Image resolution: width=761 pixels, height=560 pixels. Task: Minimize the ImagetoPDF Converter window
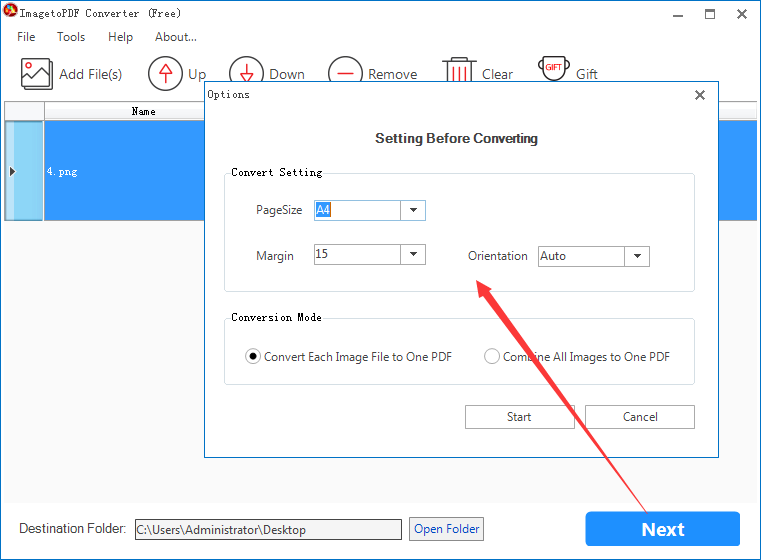tap(678, 15)
